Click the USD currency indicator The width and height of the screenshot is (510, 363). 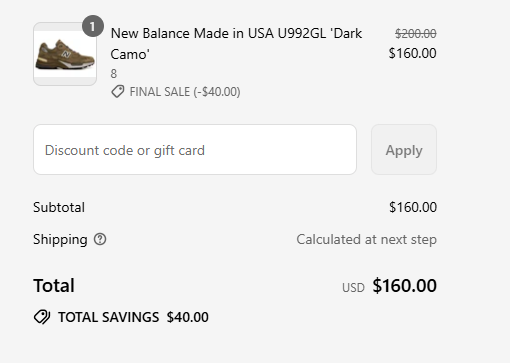(353, 288)
